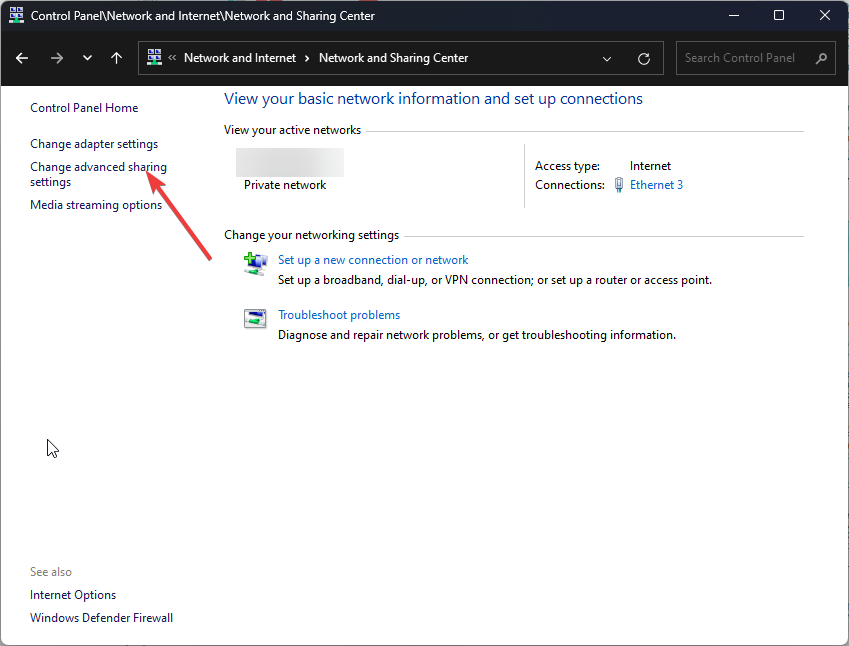Viewport: 849px width, 646px height.
Task: Open Change adapter settings
Action: (x=94, y=144)
